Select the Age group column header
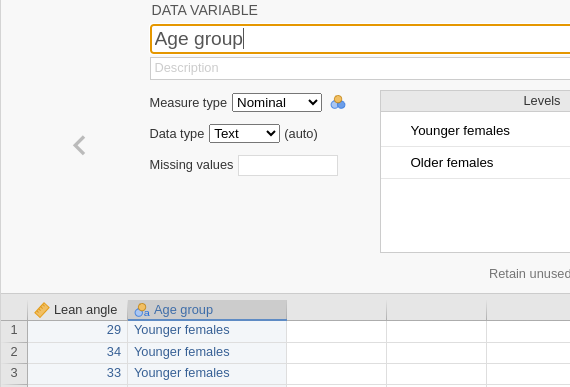This screenshot has height=387, width=570. [207, 310]
